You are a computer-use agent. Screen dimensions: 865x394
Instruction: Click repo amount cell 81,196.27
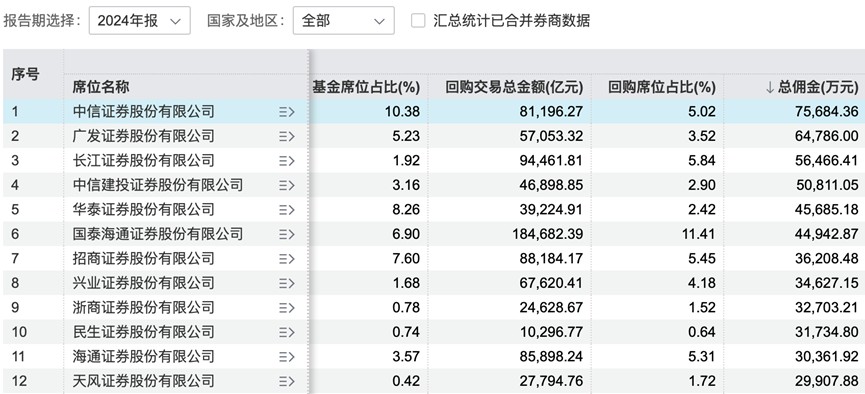pyautogui.click(x=551, y=112)
